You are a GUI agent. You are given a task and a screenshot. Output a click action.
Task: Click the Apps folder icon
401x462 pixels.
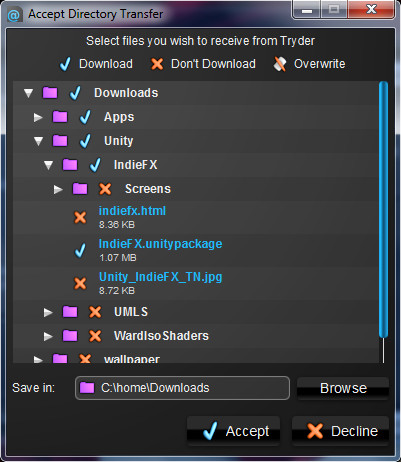coord(60,117)
